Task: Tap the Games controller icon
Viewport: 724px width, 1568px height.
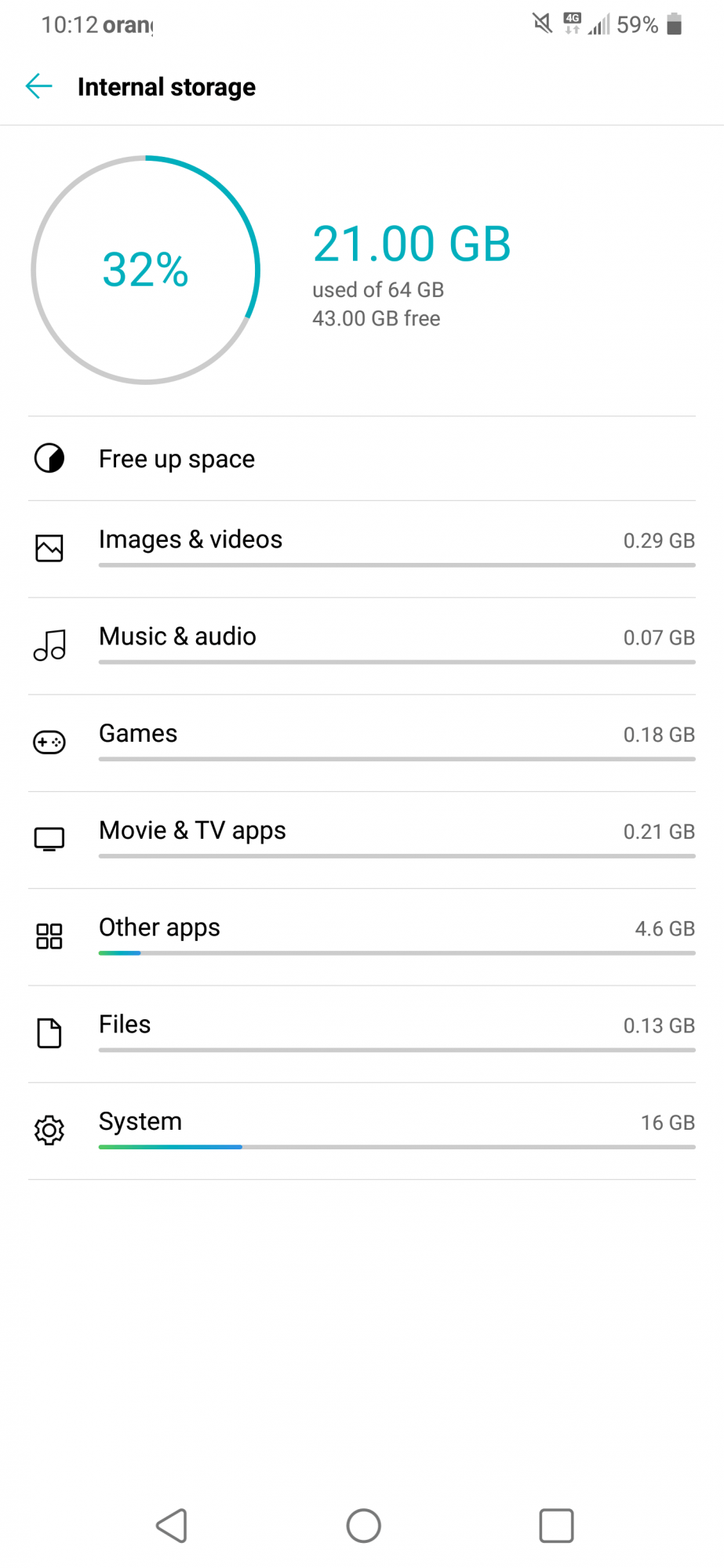Action: pos(49,742)
